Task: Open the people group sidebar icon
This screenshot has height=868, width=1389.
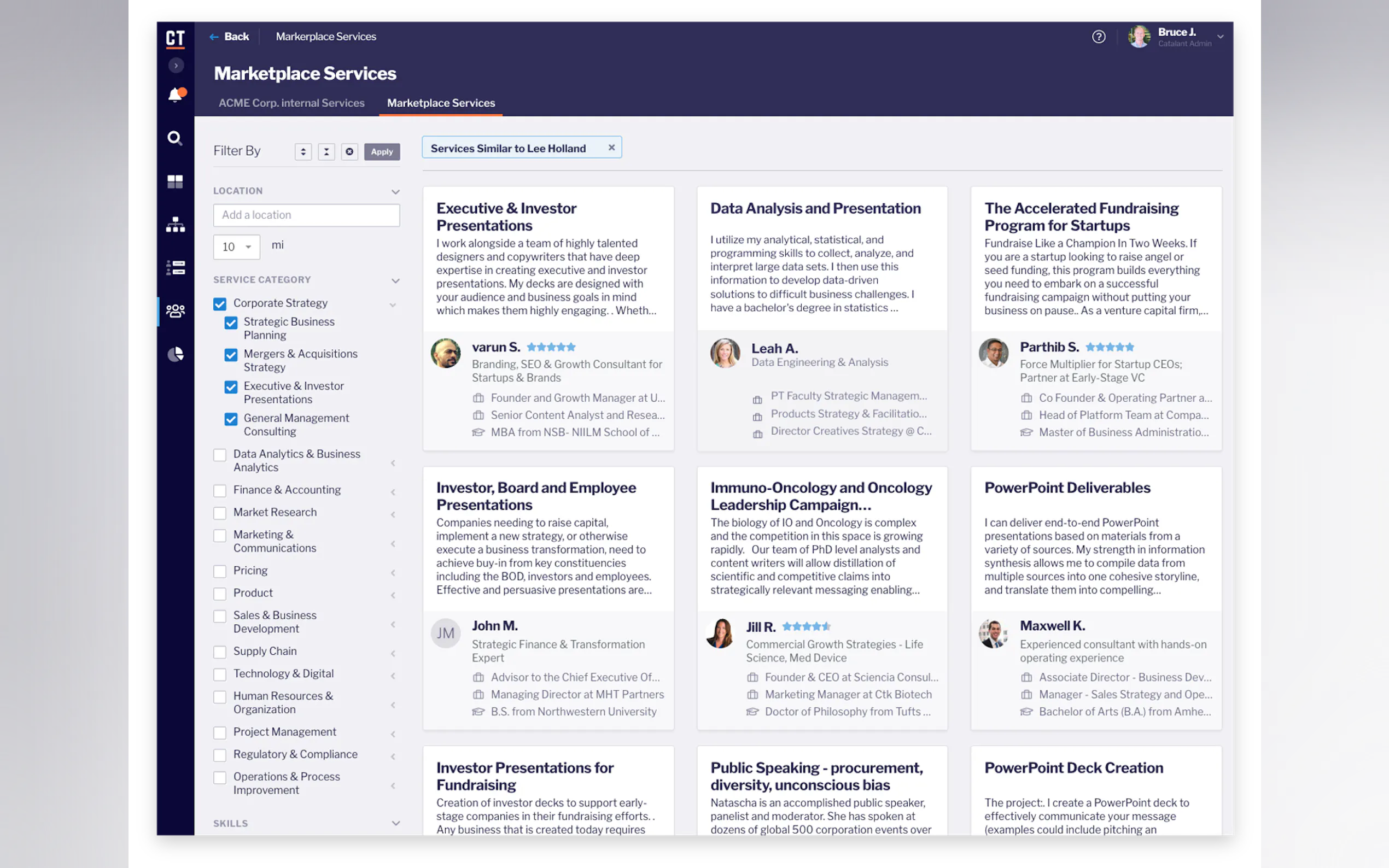Action: [175, 310]
